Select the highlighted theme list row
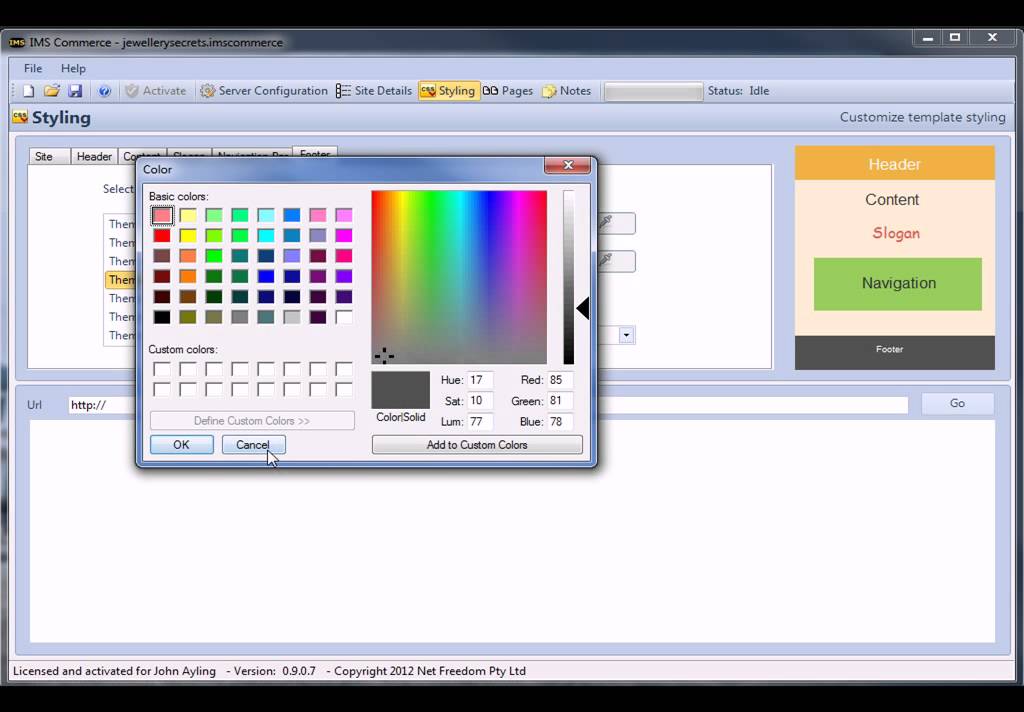1024x712 pixels. 121,280
